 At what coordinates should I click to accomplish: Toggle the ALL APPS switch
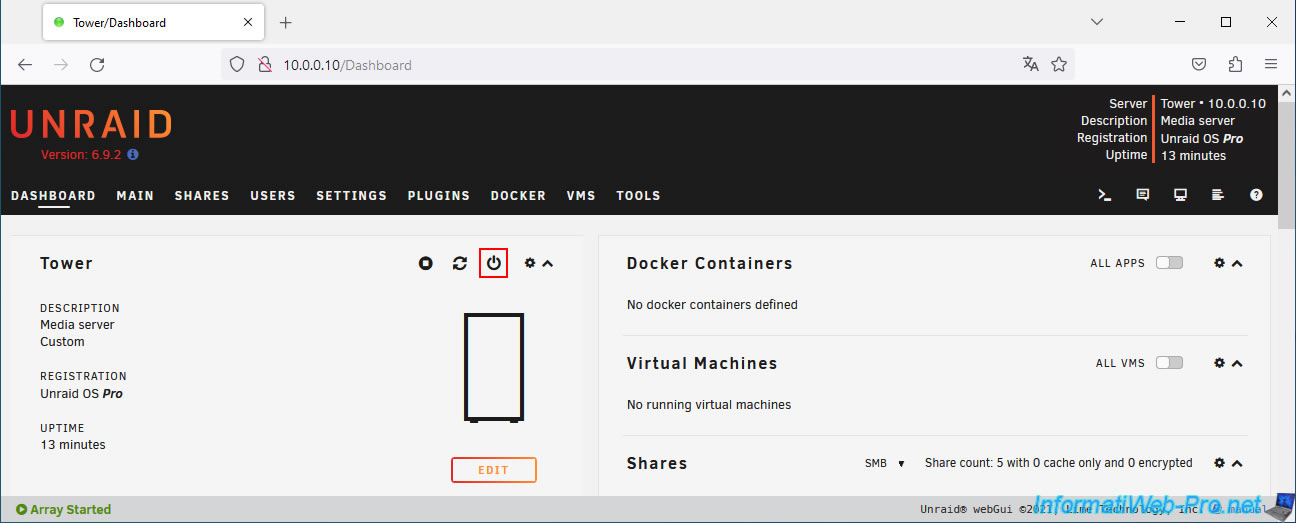tap(1168, 263)
